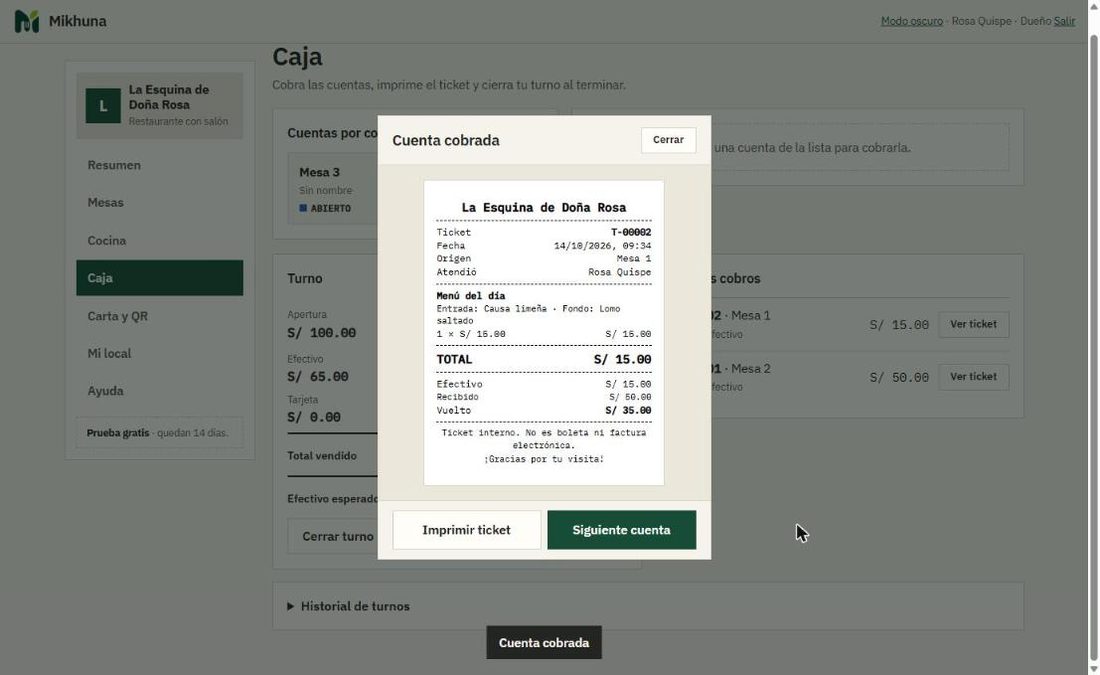Open the Resumen section
The width and height of the screenshot is (1100, 675).
[159, 165]
